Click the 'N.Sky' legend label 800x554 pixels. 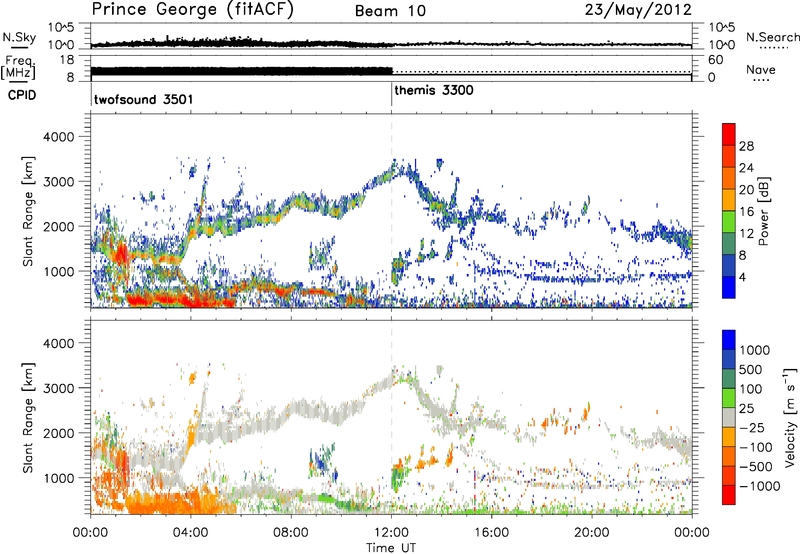tap(19, 37)
